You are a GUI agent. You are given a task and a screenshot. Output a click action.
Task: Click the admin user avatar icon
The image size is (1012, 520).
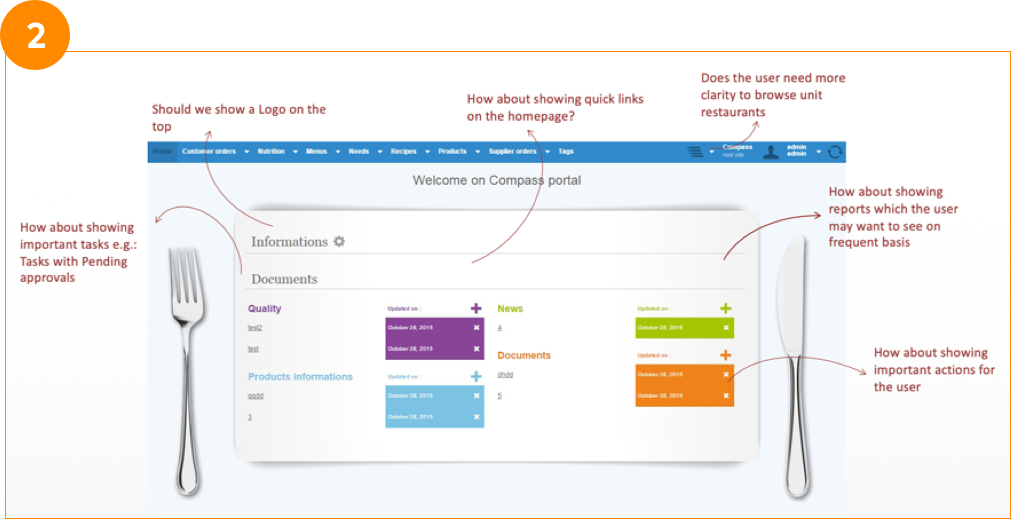(x=771, y=152)
